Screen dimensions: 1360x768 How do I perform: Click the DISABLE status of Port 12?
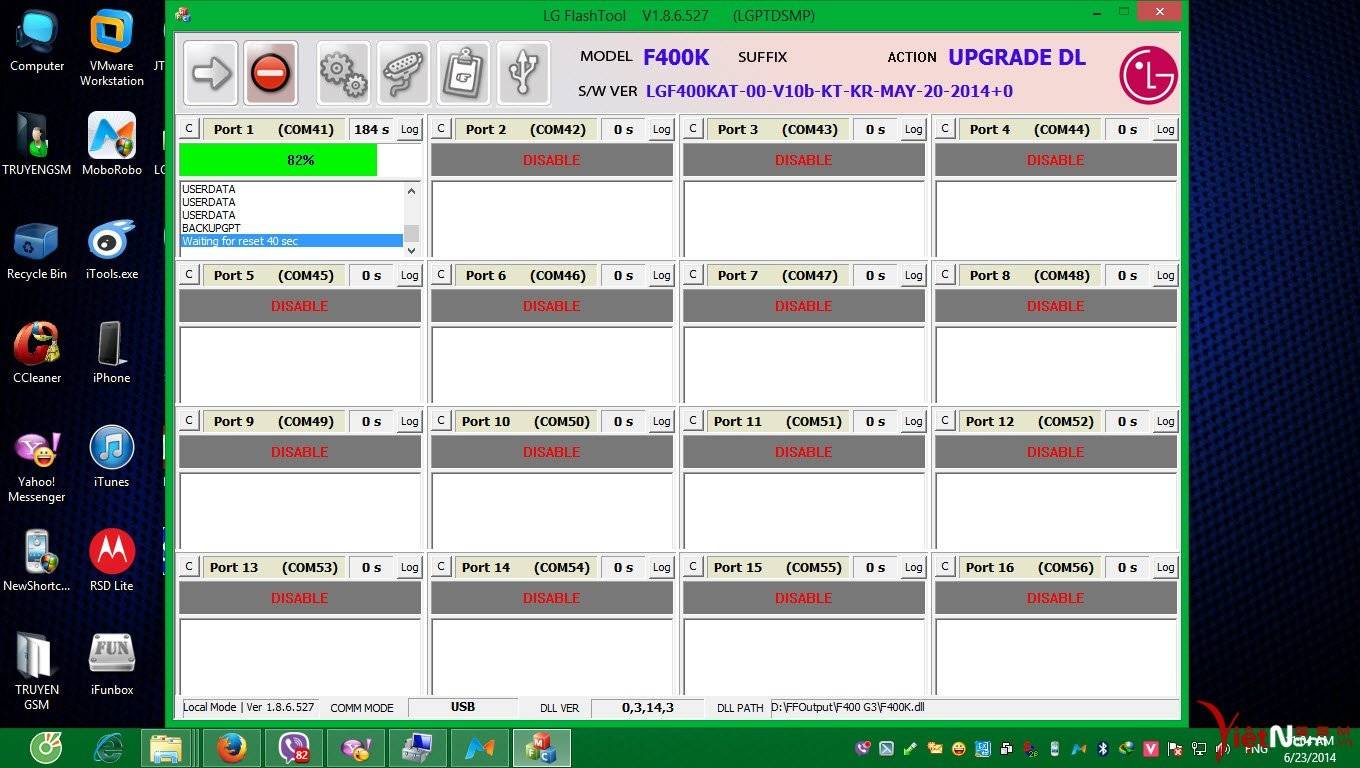tap(1056, 452)
